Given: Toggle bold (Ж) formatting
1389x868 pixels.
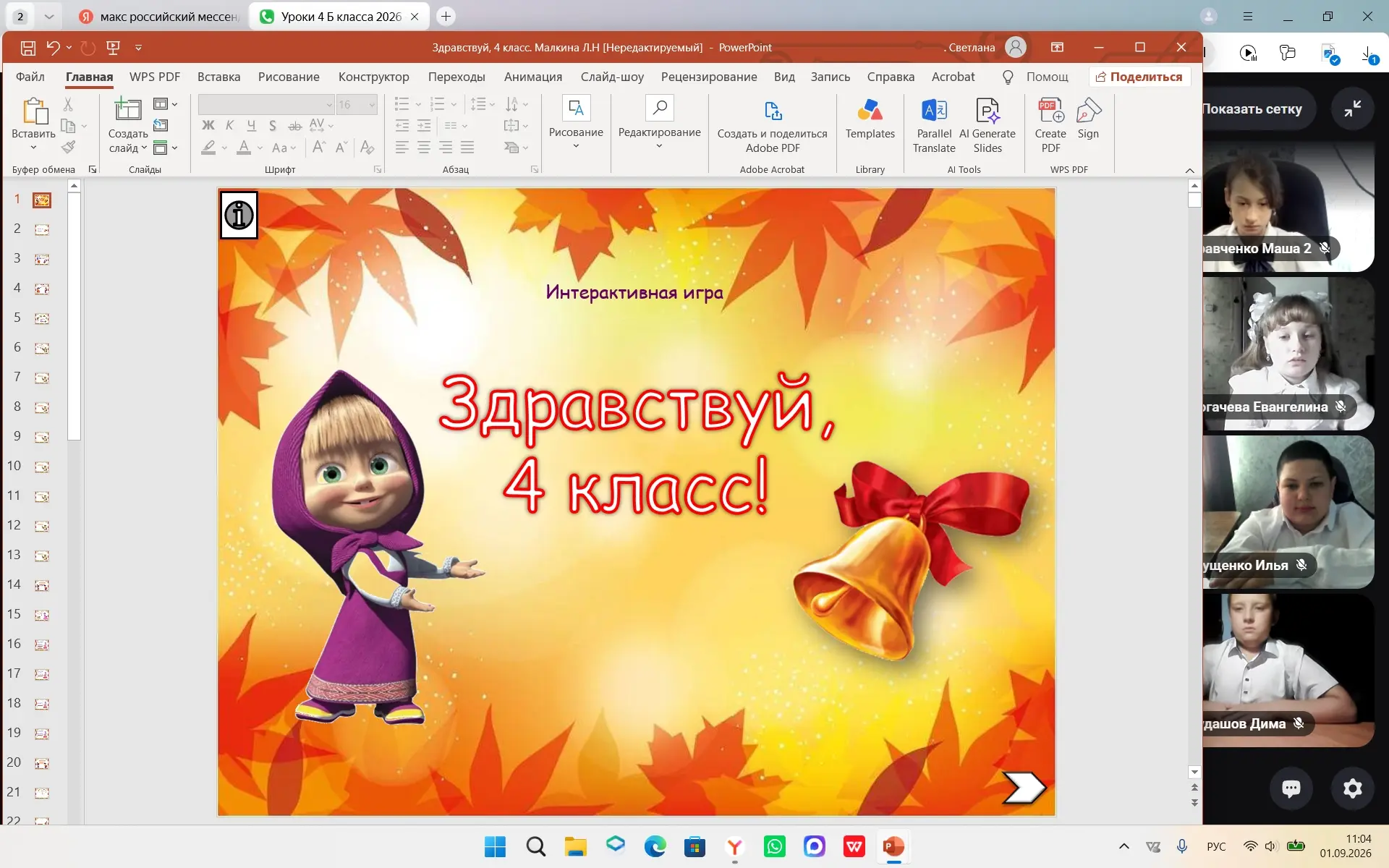Looking at the screenshot, I should (208, 126).
